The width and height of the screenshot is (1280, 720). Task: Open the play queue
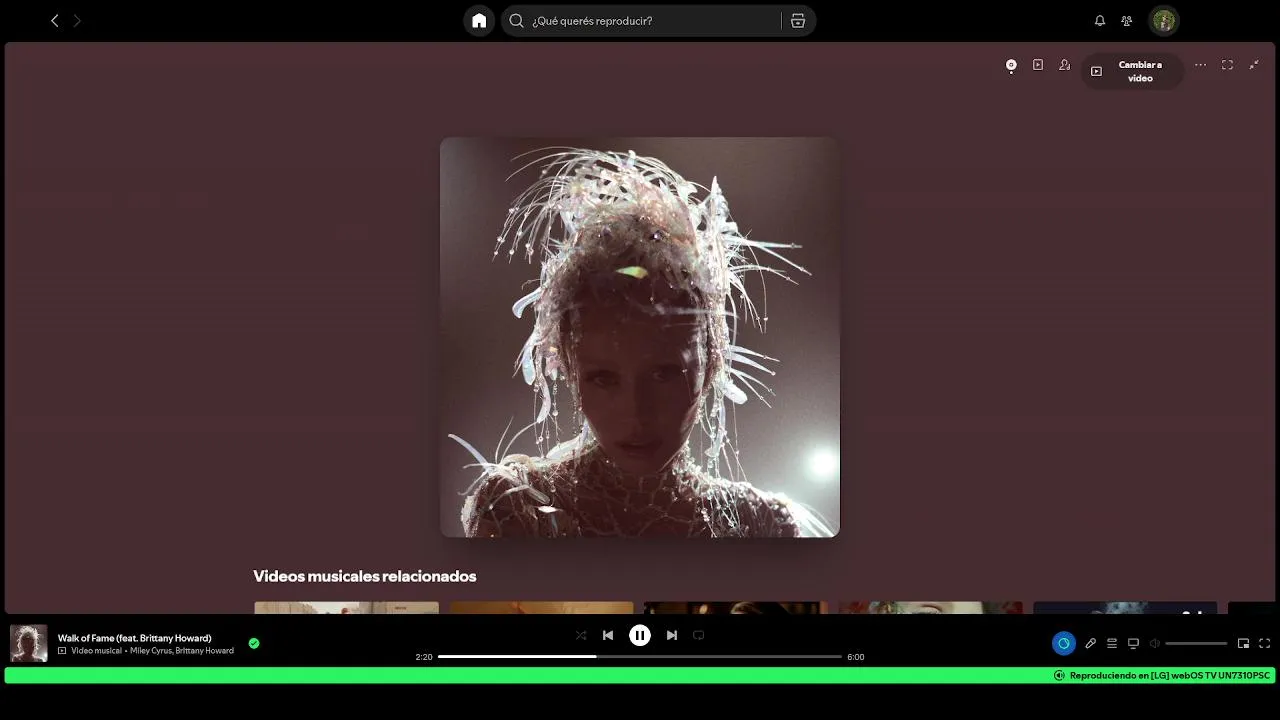click(1112, 643)
